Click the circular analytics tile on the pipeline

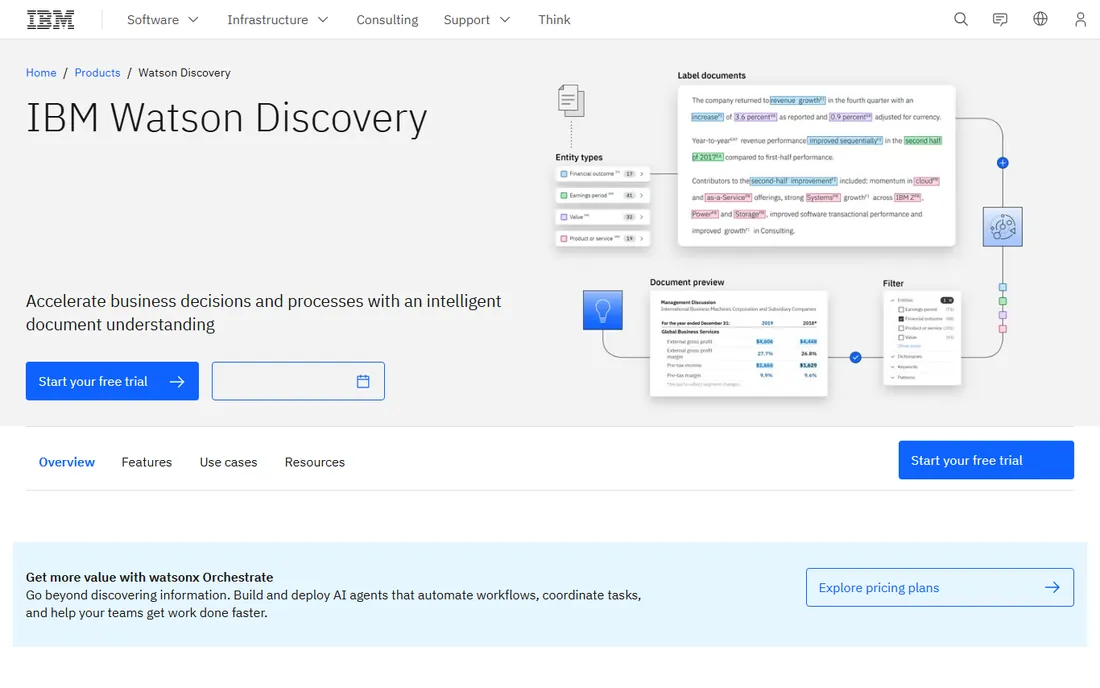click(x=1002, y=227)
